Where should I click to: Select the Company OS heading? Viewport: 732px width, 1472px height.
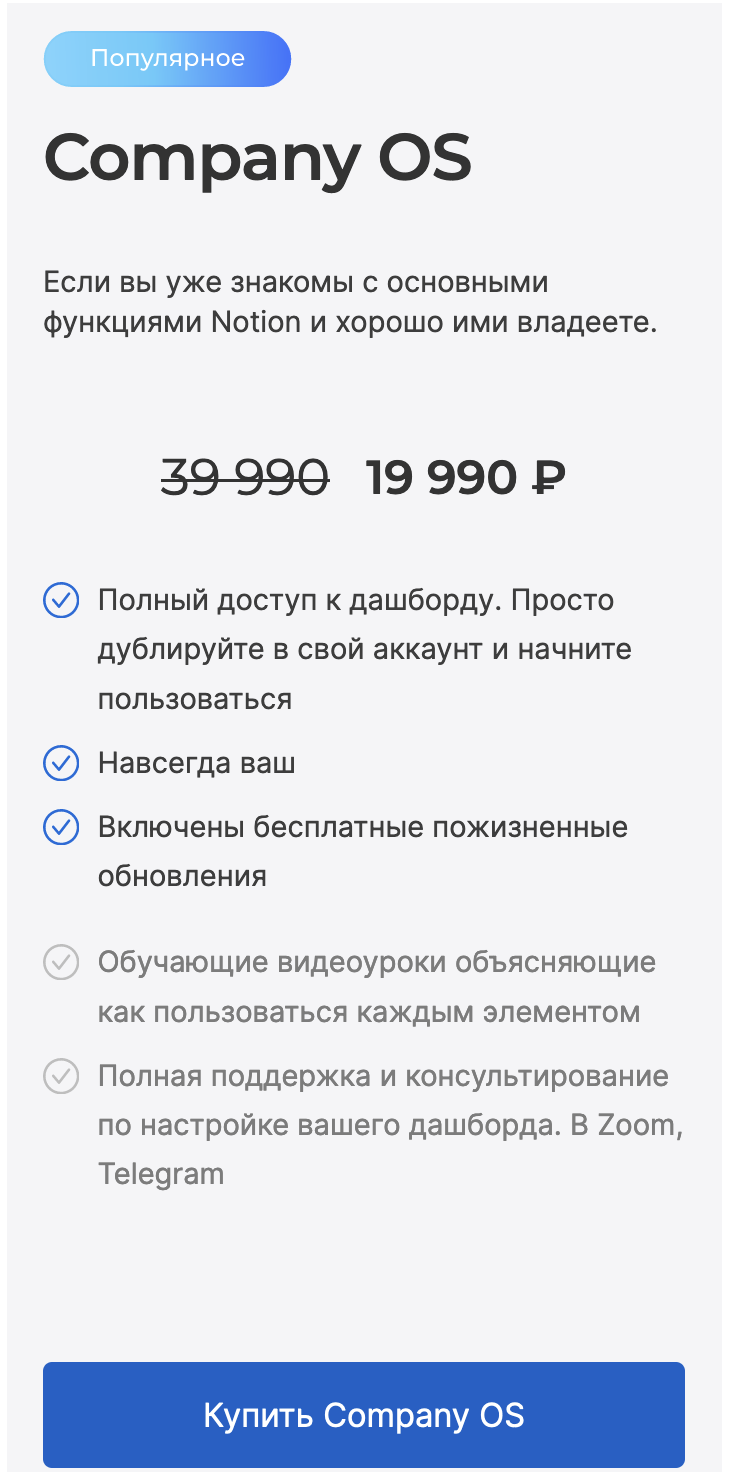[x=257, y=157]
